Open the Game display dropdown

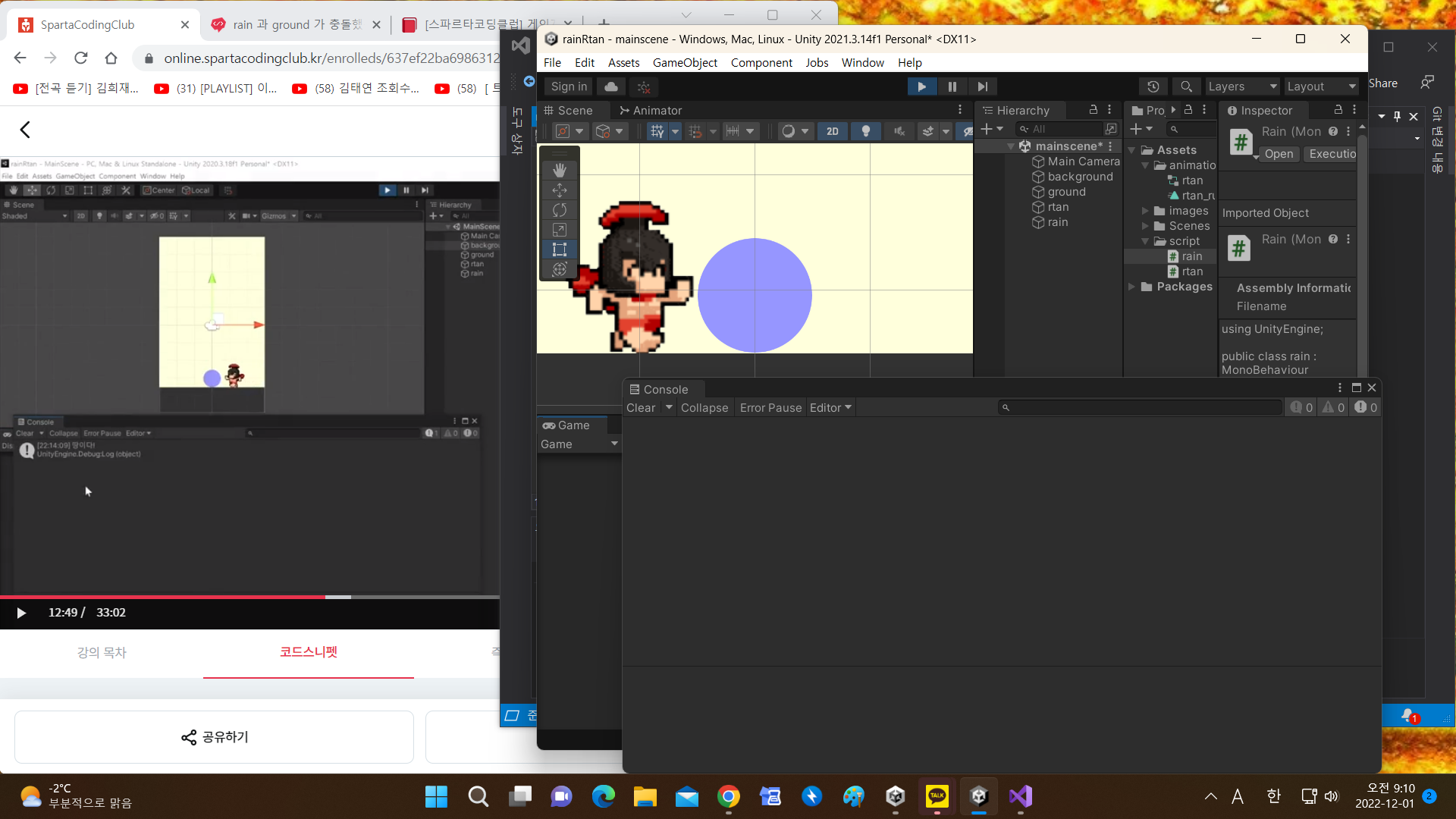click(579, 444)
